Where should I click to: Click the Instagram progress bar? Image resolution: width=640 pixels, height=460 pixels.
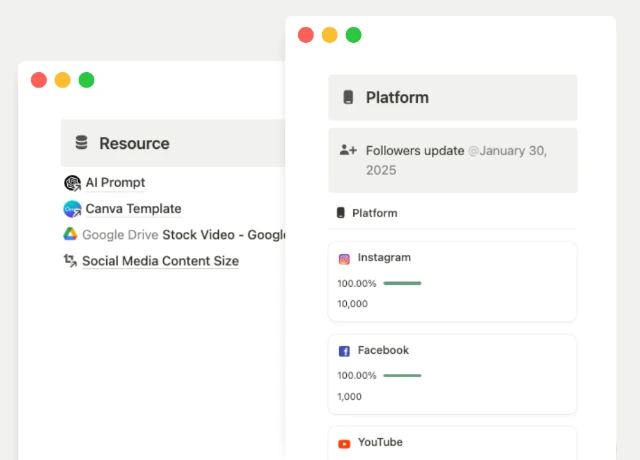(x=402, y=283)
